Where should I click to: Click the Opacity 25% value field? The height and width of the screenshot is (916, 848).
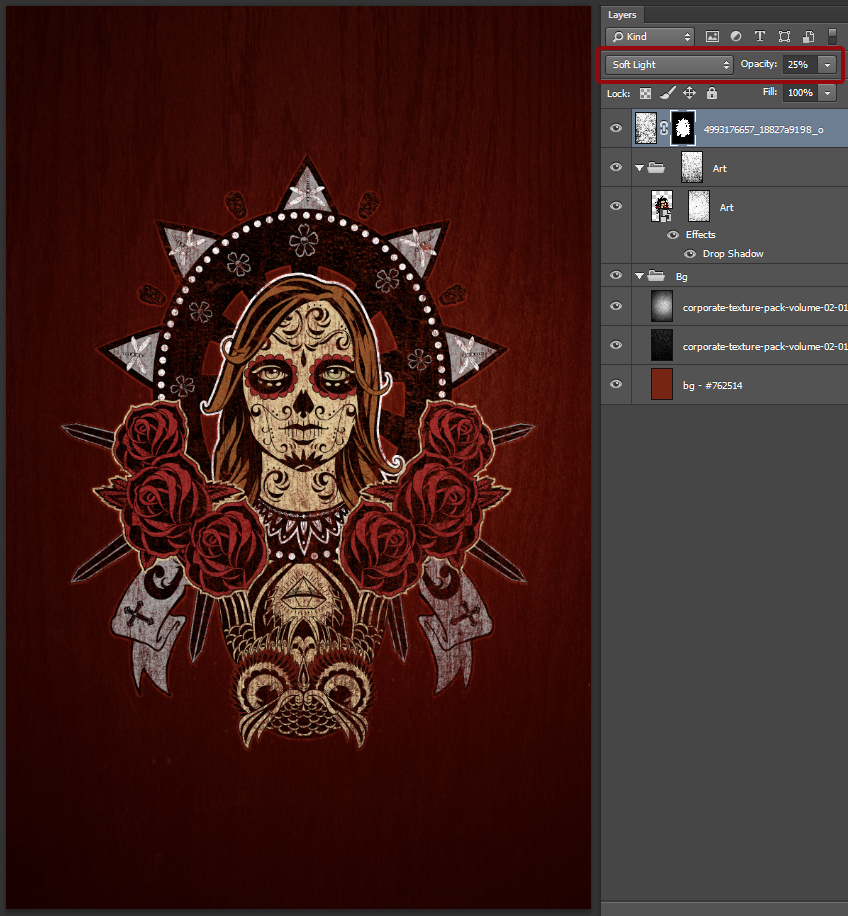pos(800,65)
